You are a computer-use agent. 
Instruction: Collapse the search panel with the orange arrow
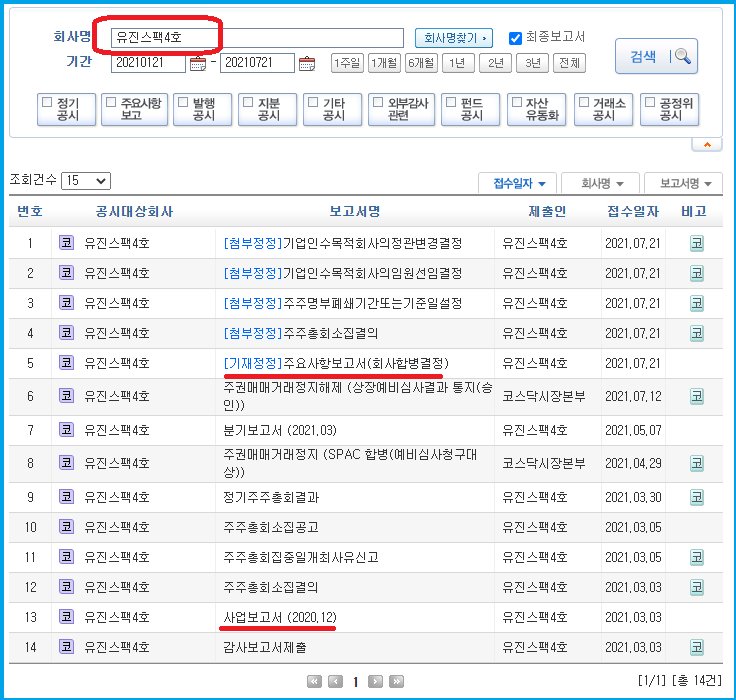[x=707, y=145]
